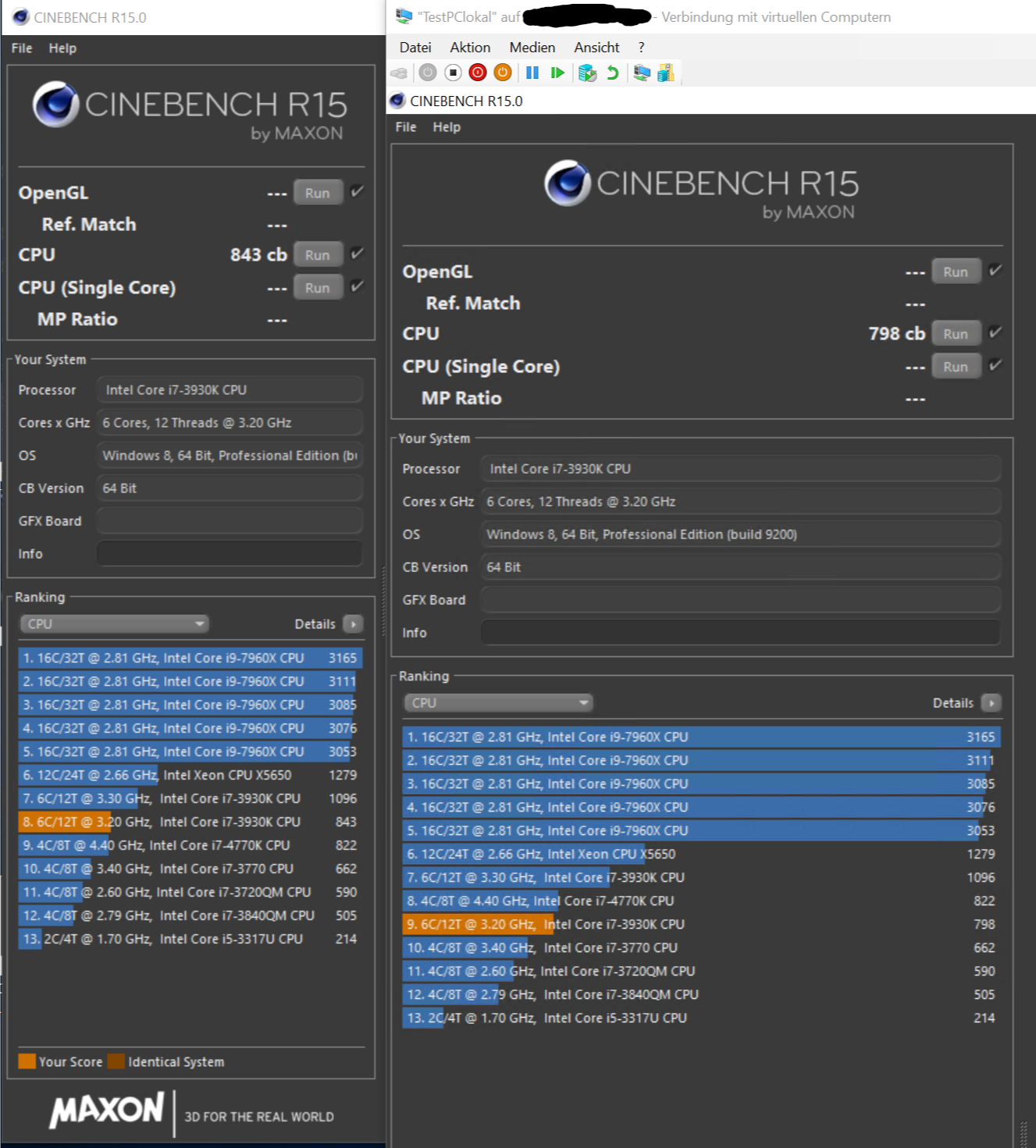Toggle CPU (Single Core) checkbox in the VM Cinebench
This screenshot has width=1036, height=1148.
(x=995, y=364)
